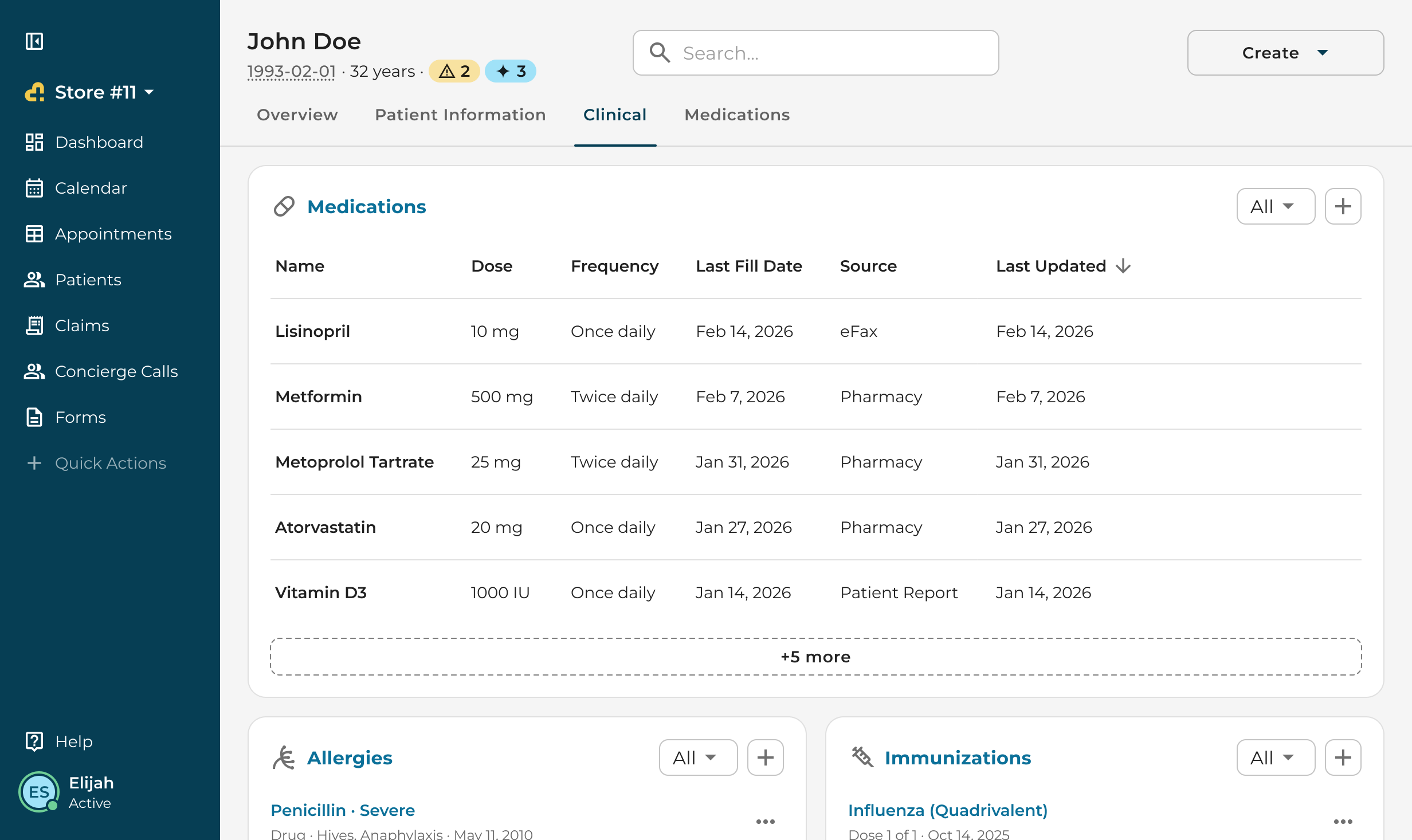Viewport: 1412px width, 840px height.
Task: Open Immunizations All filter dropdown
Action: click(x=1276, y=757)
